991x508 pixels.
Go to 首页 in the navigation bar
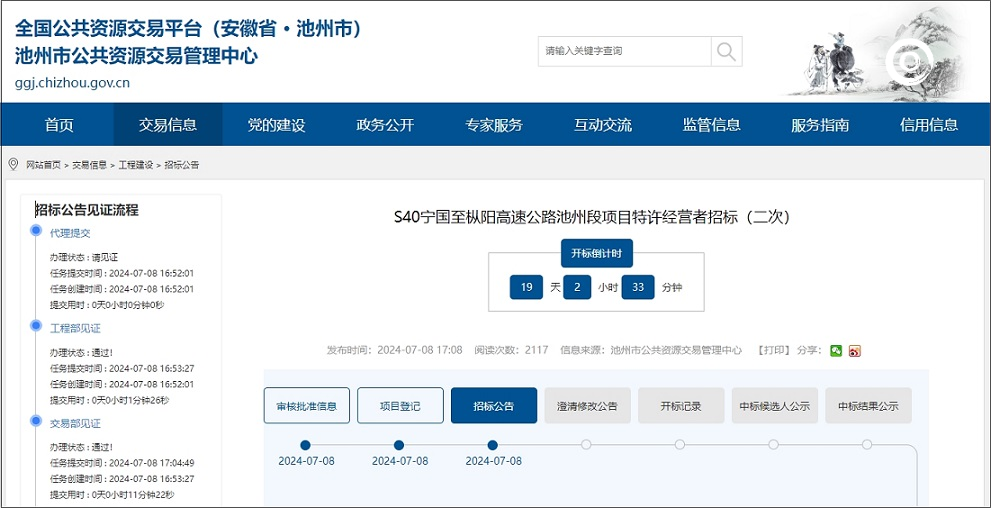(59, 125)
